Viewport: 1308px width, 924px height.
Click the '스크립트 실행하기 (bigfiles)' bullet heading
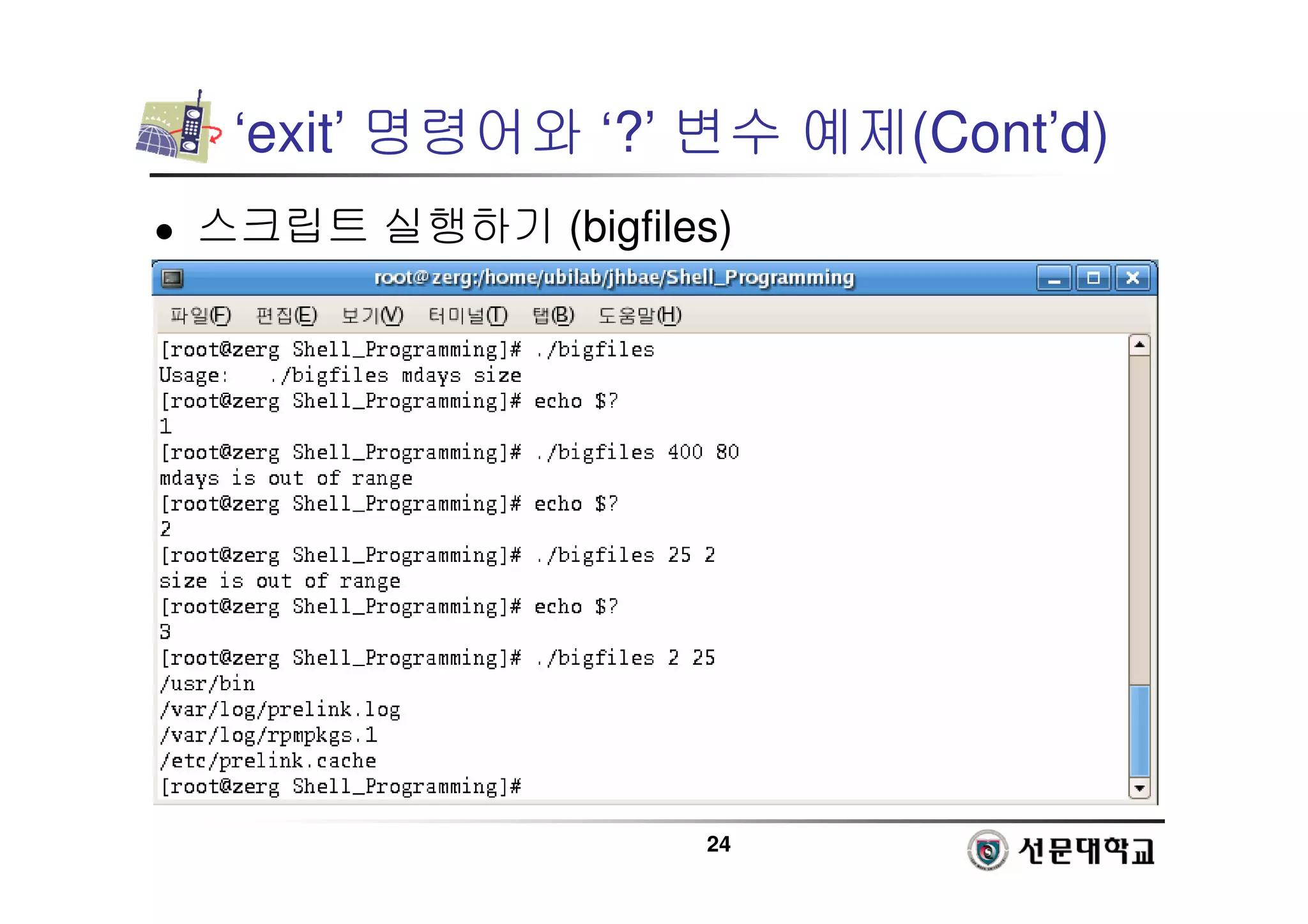click(466, 227)
